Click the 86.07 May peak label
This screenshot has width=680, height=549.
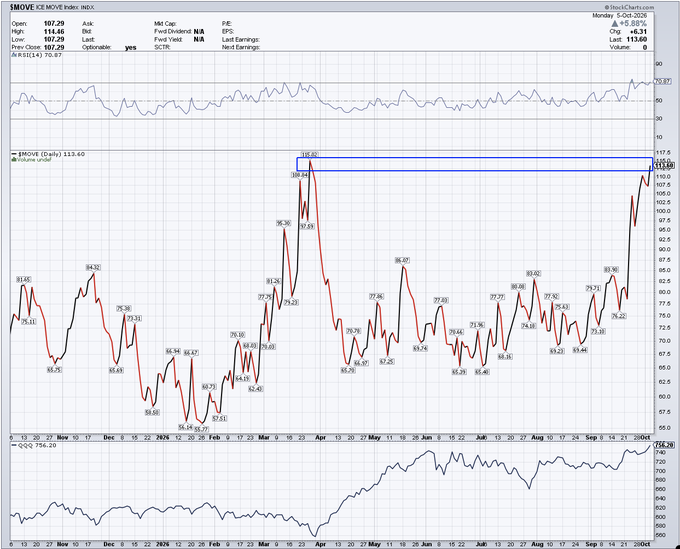402,261
